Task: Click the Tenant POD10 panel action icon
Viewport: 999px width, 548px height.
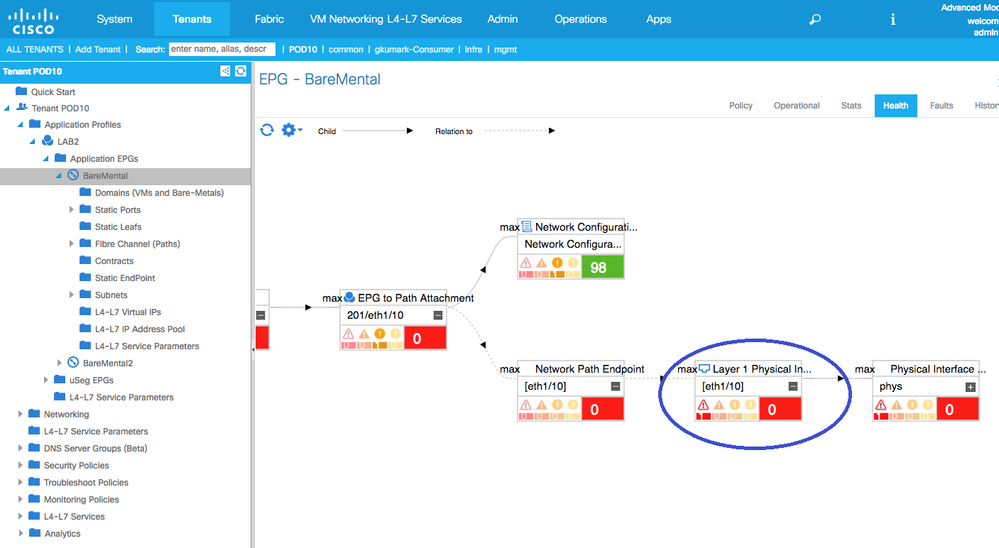Action: click(241, 71)
